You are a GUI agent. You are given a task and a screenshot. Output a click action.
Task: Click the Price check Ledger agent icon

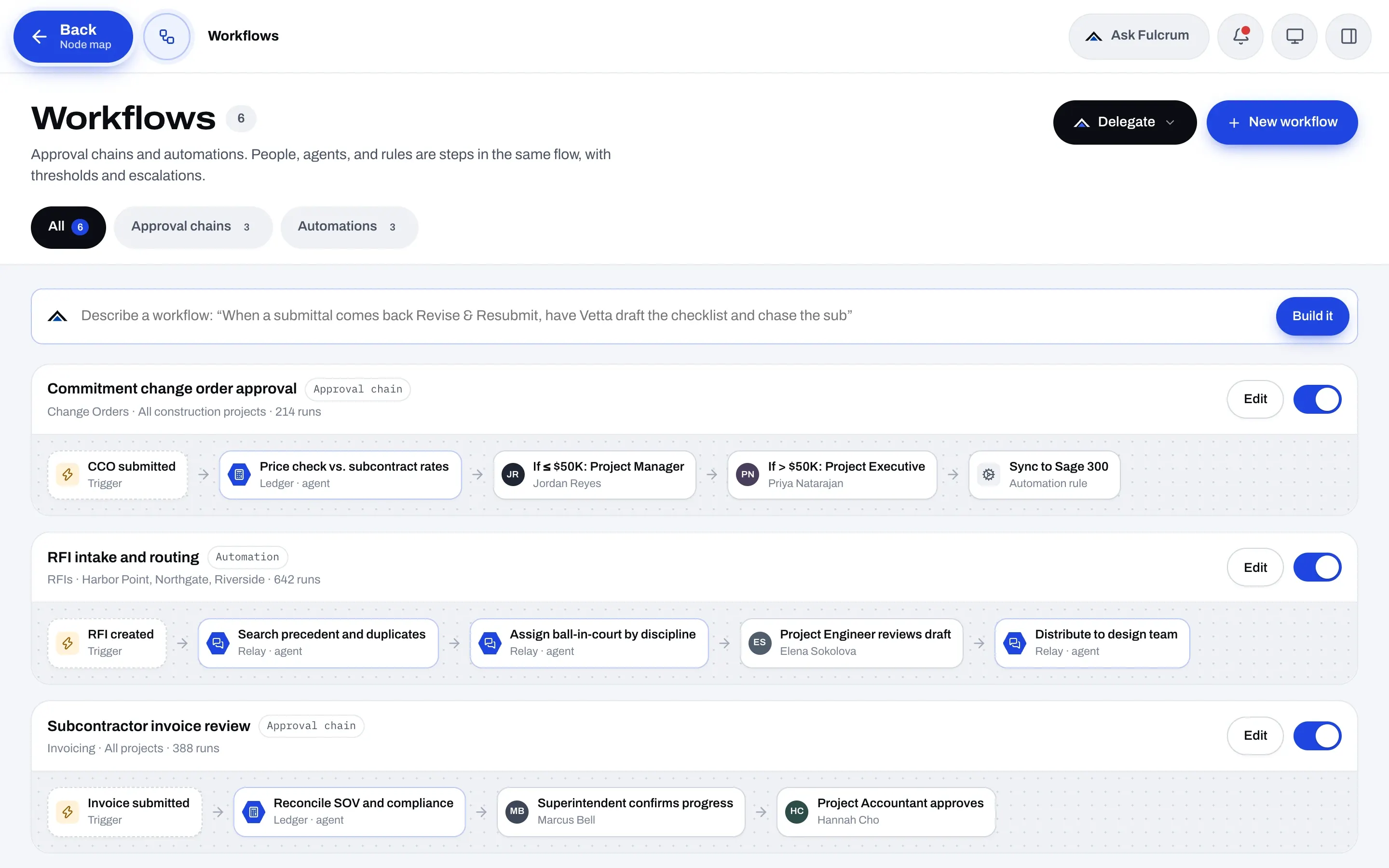(x=239, y=475)
